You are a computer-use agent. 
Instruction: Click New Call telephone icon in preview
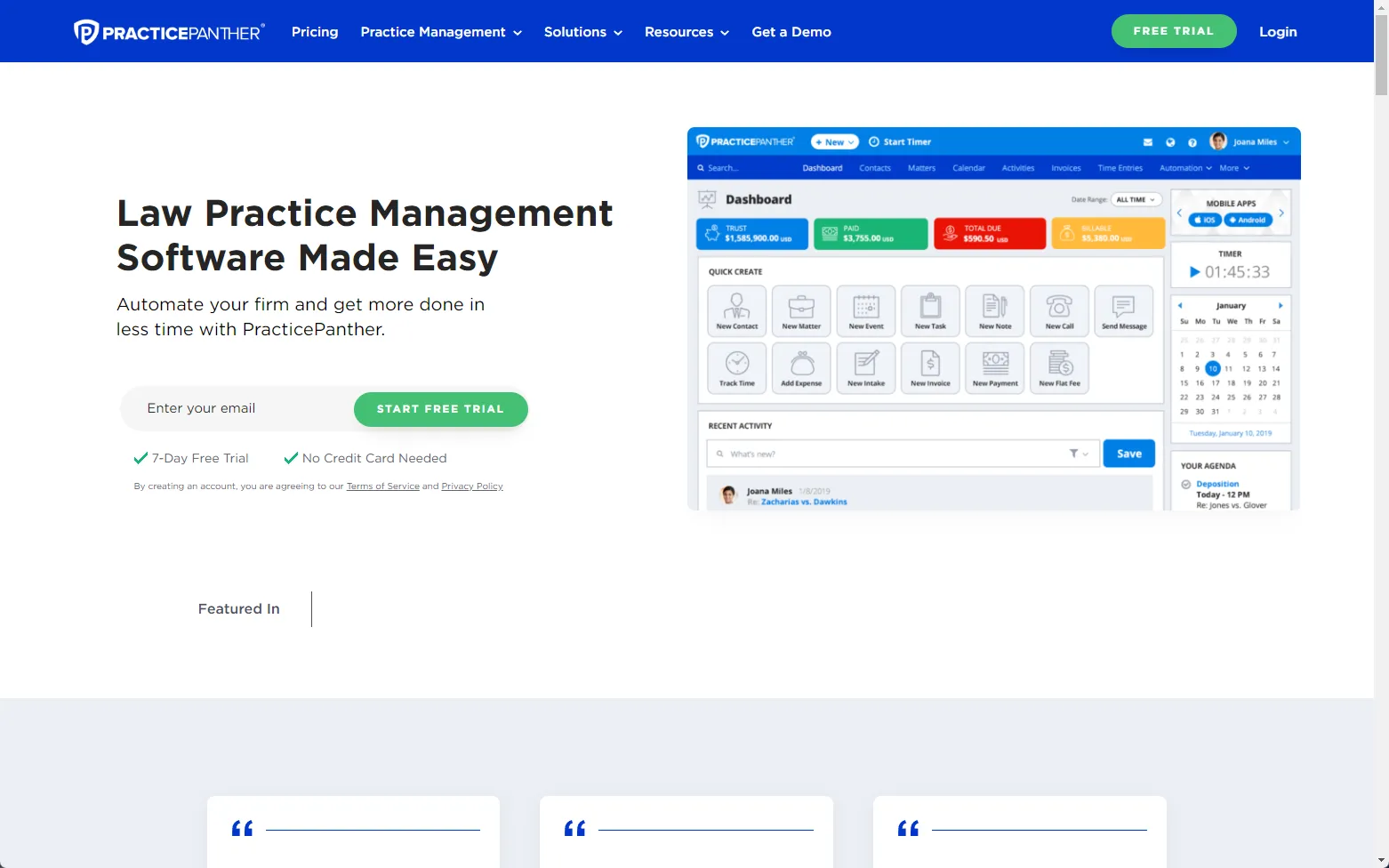tap(1059, 310)
